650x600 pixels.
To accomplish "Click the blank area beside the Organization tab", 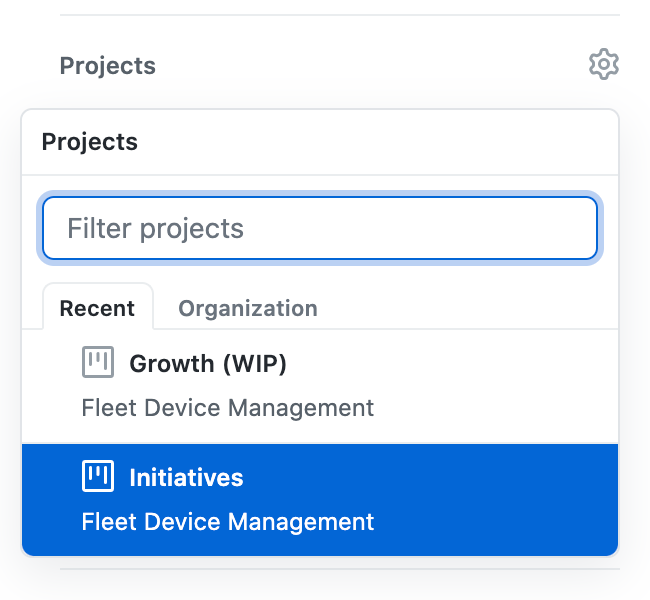I will pyautogui.click(x=468, y=309).
